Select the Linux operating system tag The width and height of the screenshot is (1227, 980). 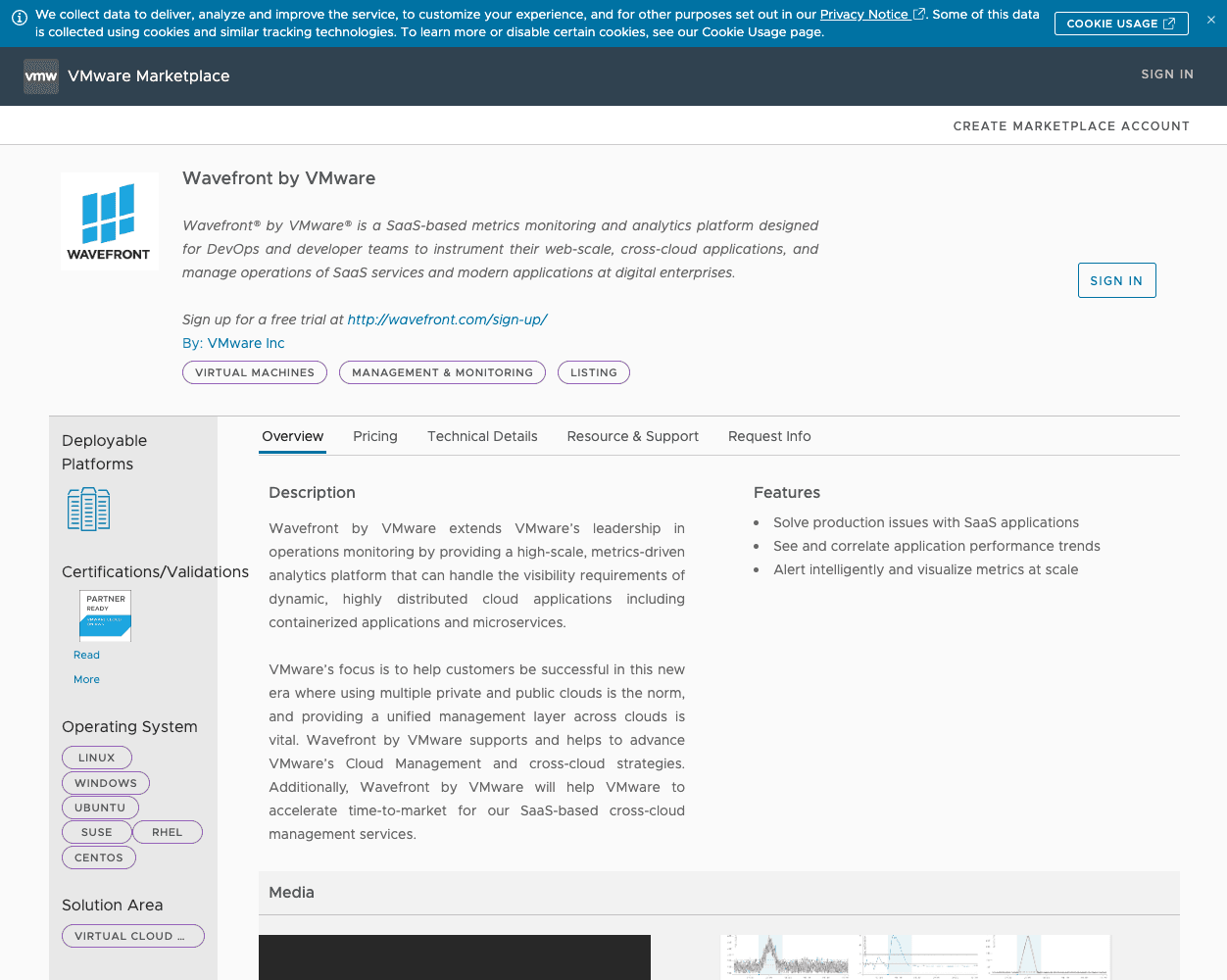pyautogui.click(x=97, y=758)
